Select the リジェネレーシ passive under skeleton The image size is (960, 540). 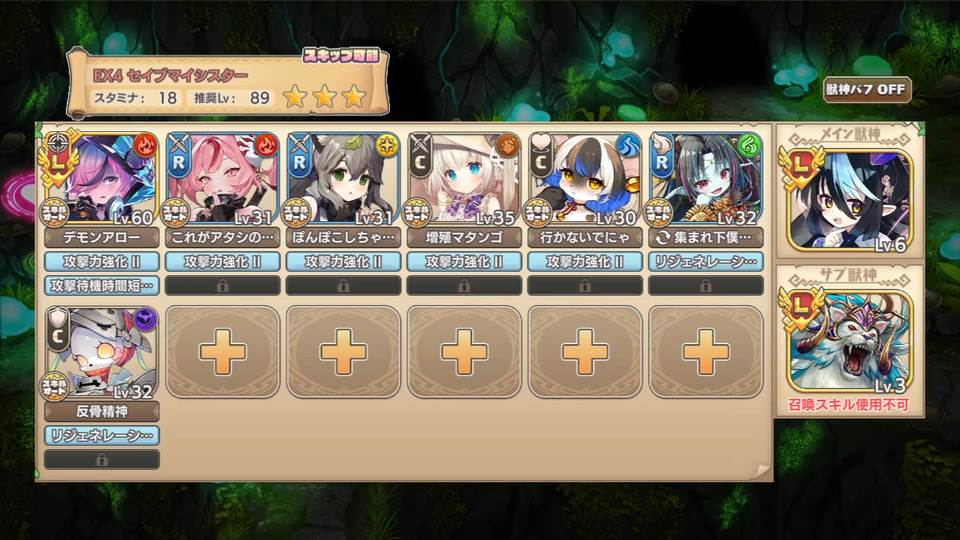pos(102,436)
